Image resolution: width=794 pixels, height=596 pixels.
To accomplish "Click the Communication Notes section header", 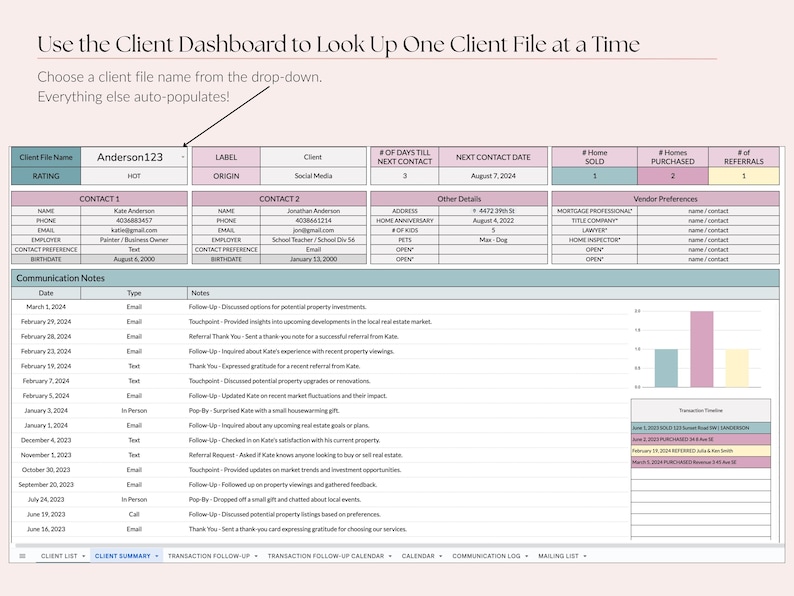I will tap(395, 278).
